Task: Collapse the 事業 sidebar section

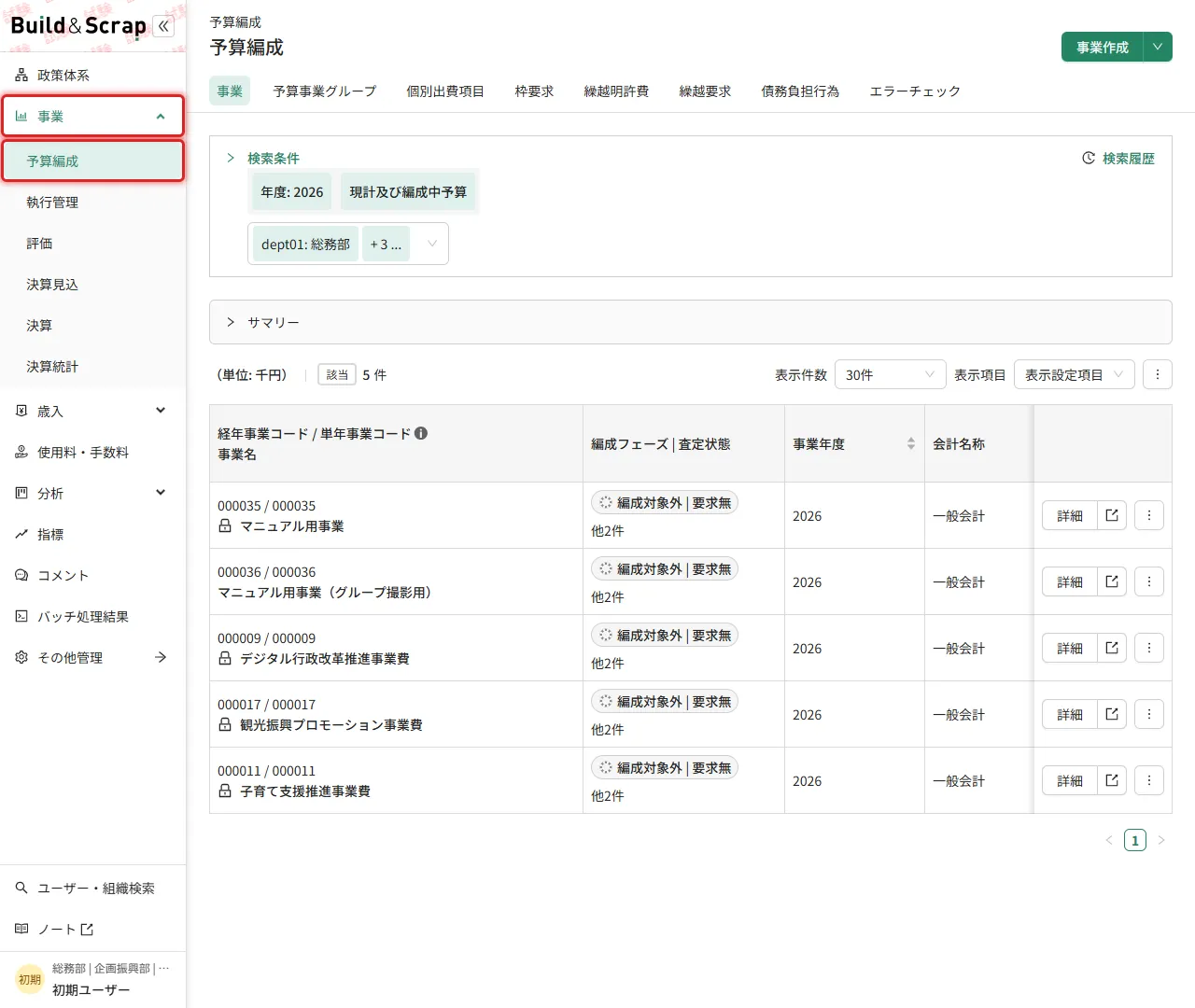Action: point(93,117)
